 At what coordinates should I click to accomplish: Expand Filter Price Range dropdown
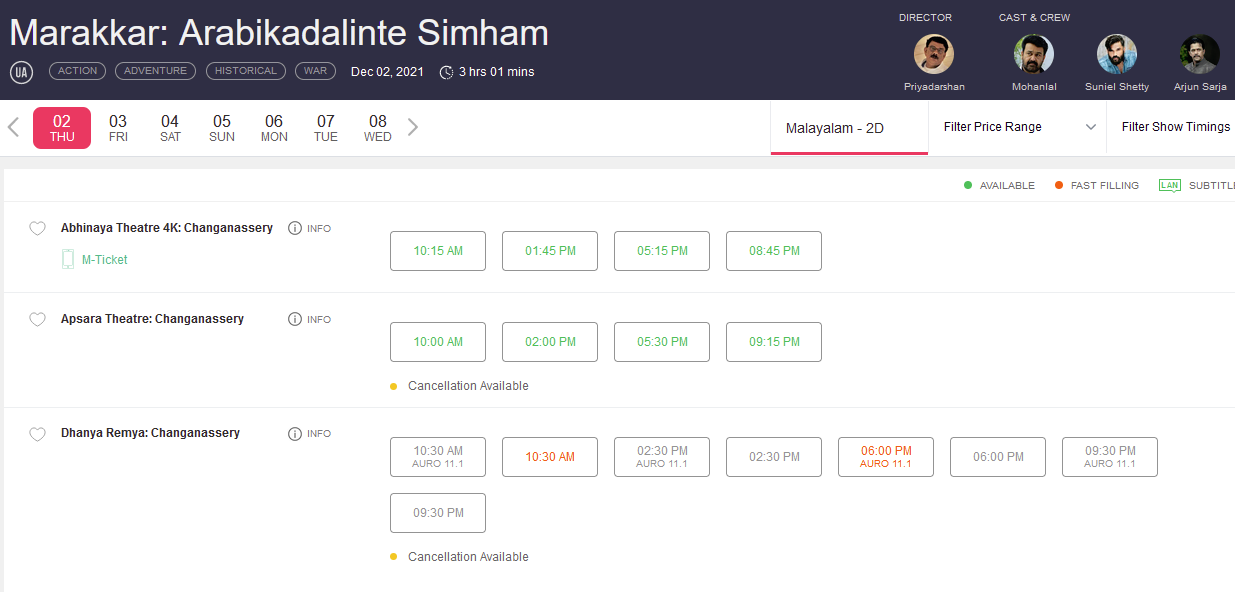click(1017, 127)
